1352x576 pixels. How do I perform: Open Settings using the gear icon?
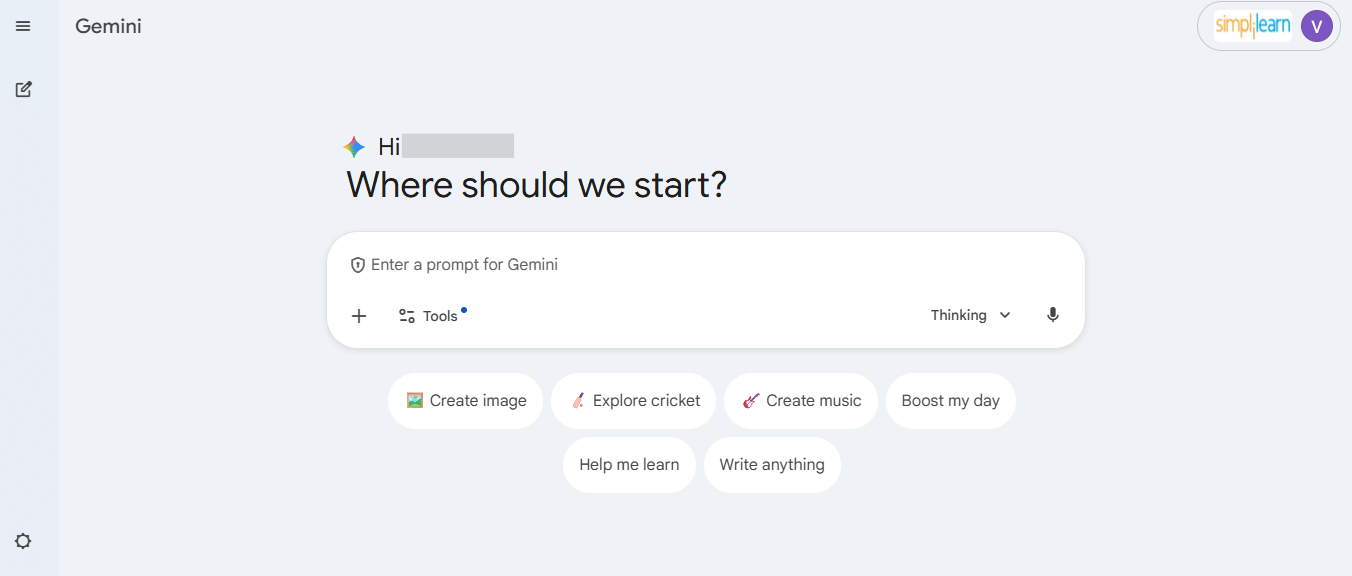coord(23,541)
